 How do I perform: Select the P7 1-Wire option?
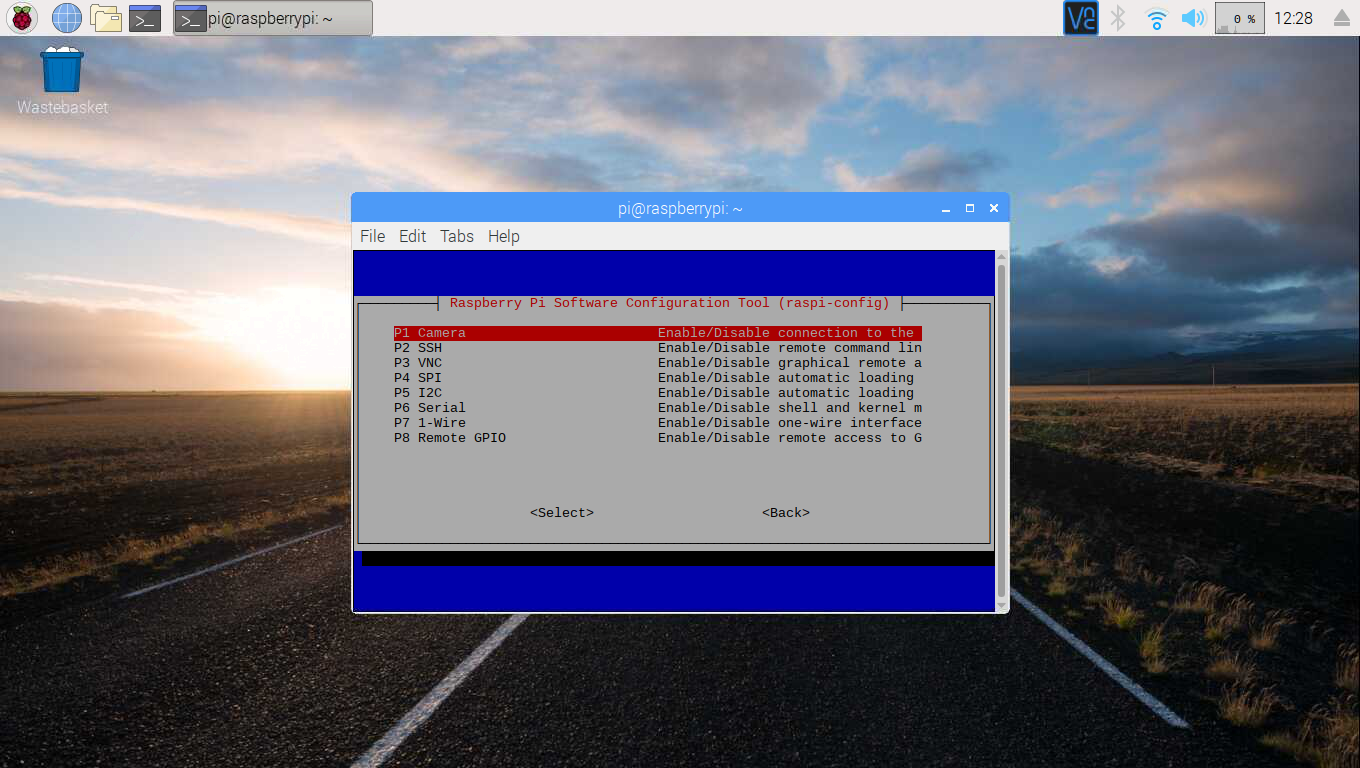(657, 423)
